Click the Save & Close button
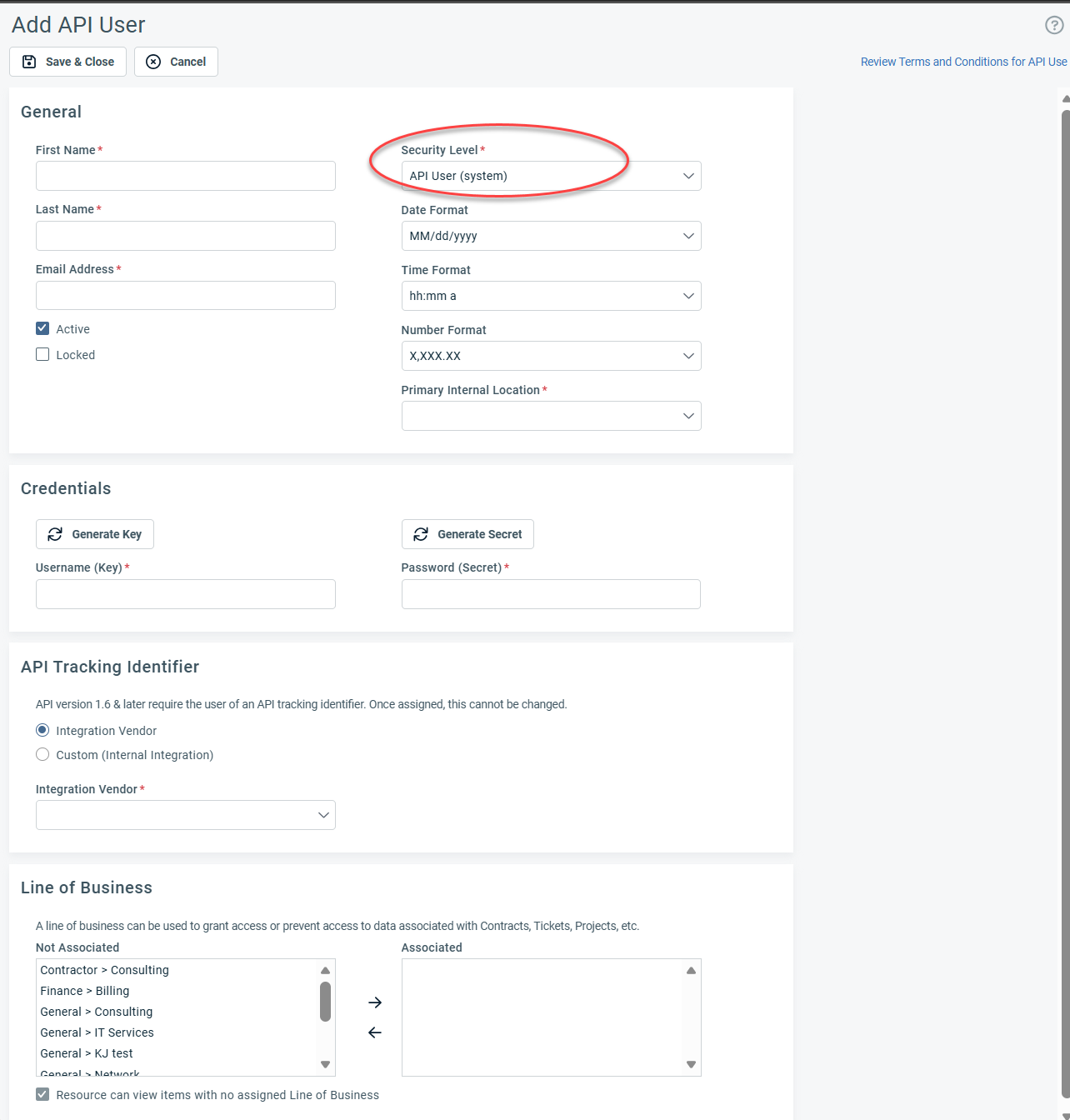The width and height of the screenshot is (1070, 1120). click(68, 62)
